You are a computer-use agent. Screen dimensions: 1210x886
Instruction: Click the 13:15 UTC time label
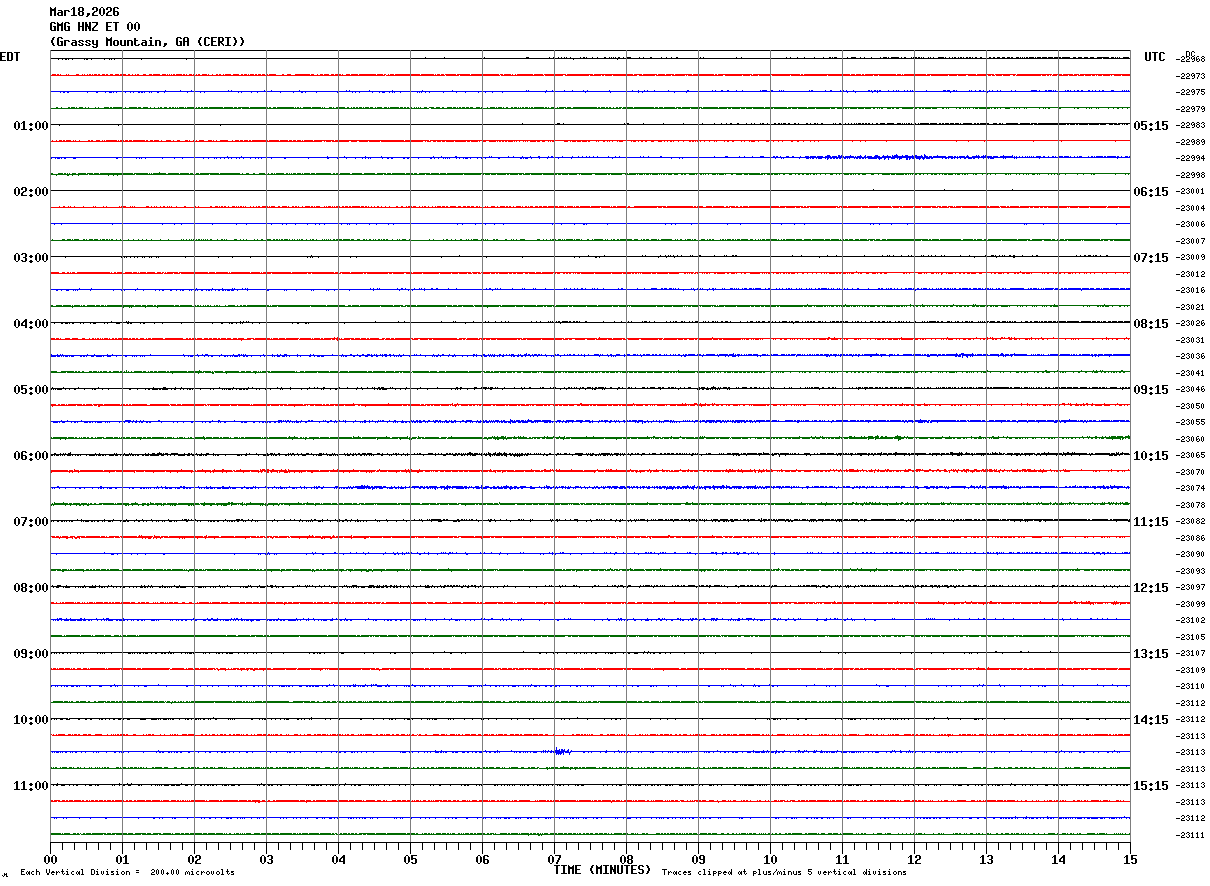pos(1151,654)
